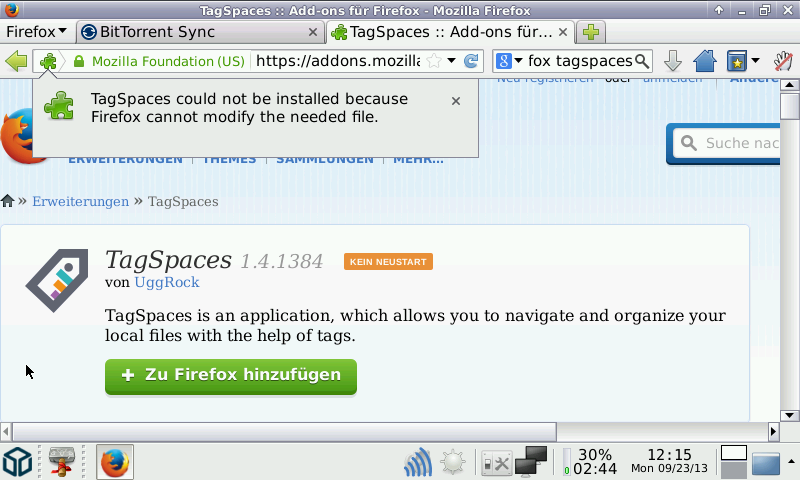Expand the URL history dropdown arrow
The width and height of the screenshot is (800, 480).
click(452, 61)
